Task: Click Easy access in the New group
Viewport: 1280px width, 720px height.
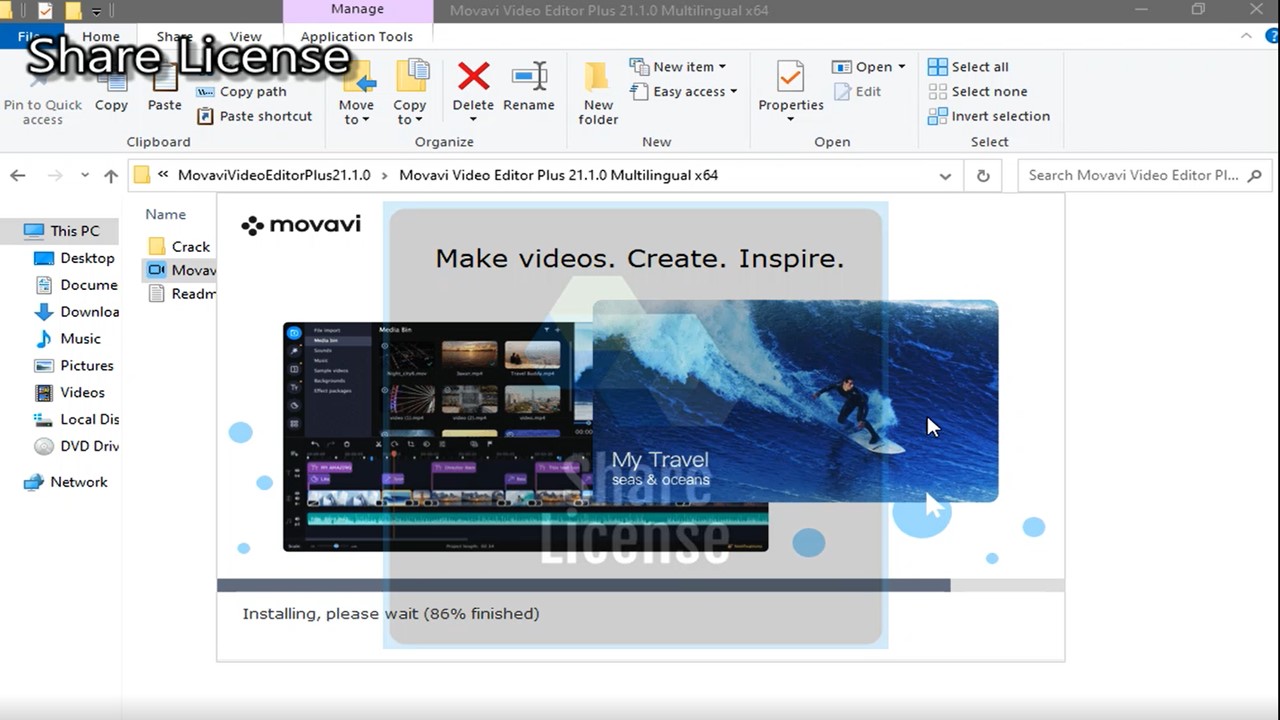Action: pyautogui.click(x=684, y=91)
